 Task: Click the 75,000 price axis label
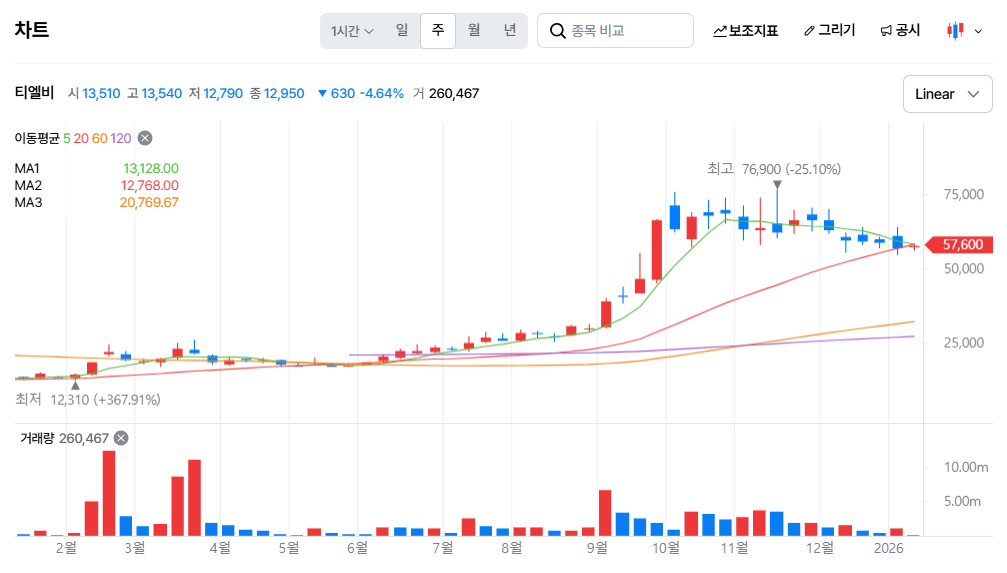963,195
